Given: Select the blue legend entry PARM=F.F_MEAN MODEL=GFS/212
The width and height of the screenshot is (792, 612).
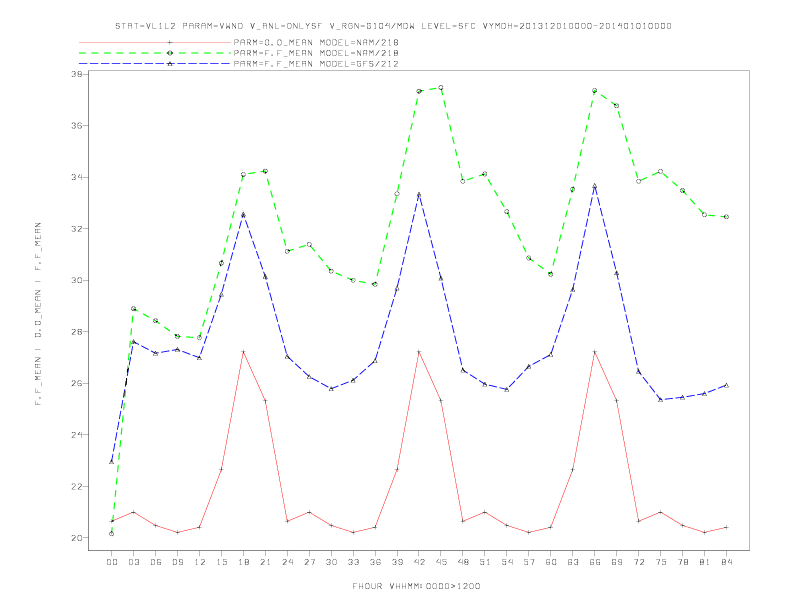Looking at the screenshot, I should (316, 64).
